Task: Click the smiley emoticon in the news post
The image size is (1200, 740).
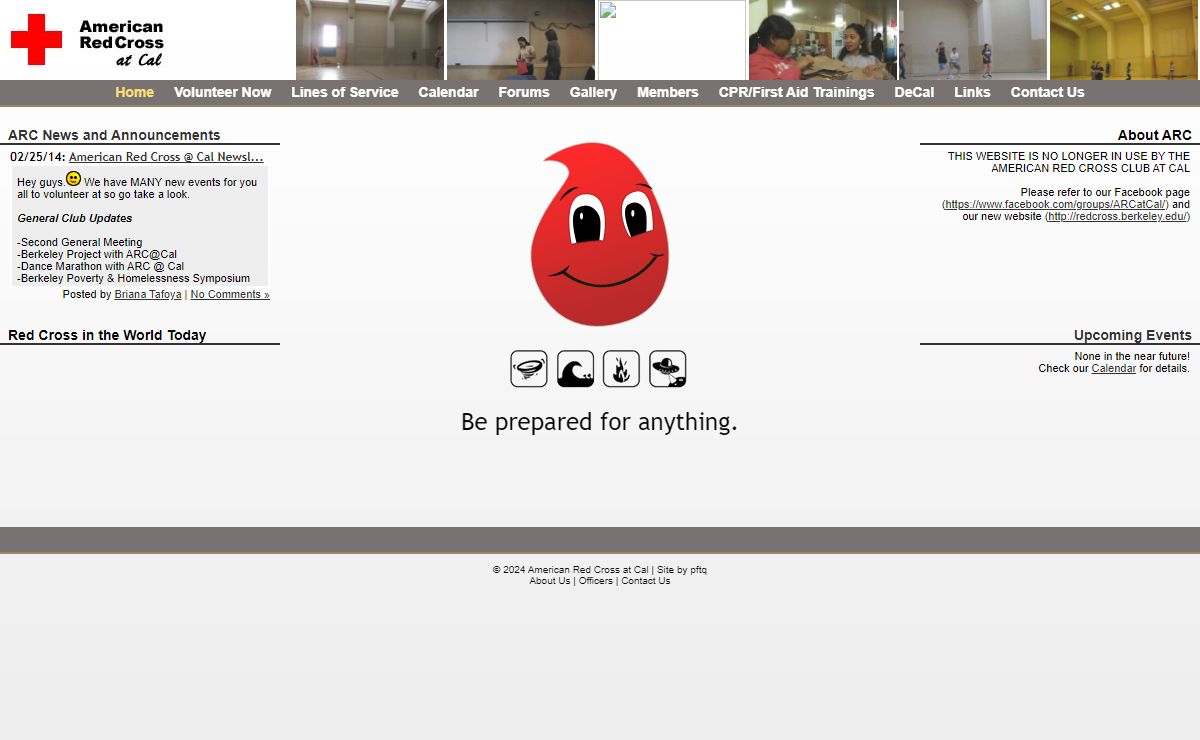Action: click(x=74, y=179)
